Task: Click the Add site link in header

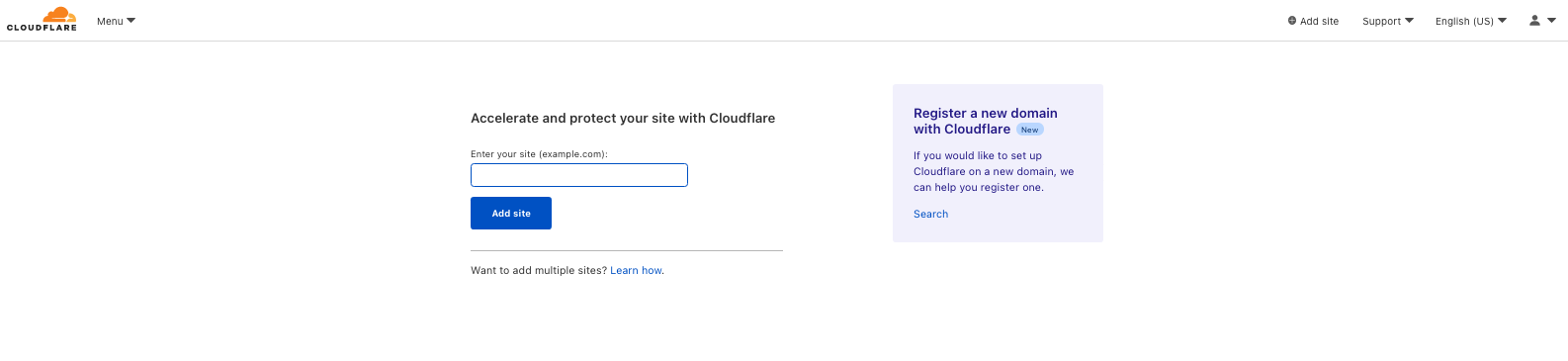Action: pos(1313,21)
